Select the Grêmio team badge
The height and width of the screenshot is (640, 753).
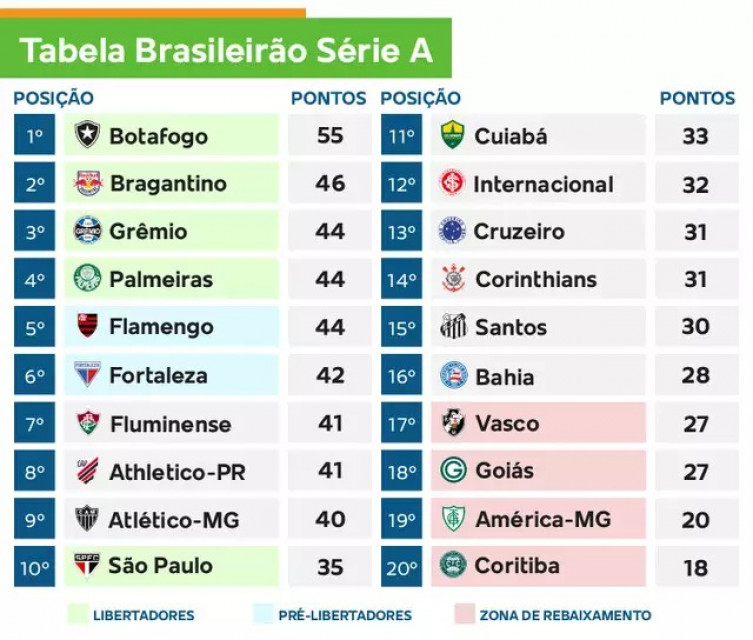point(87,231)
